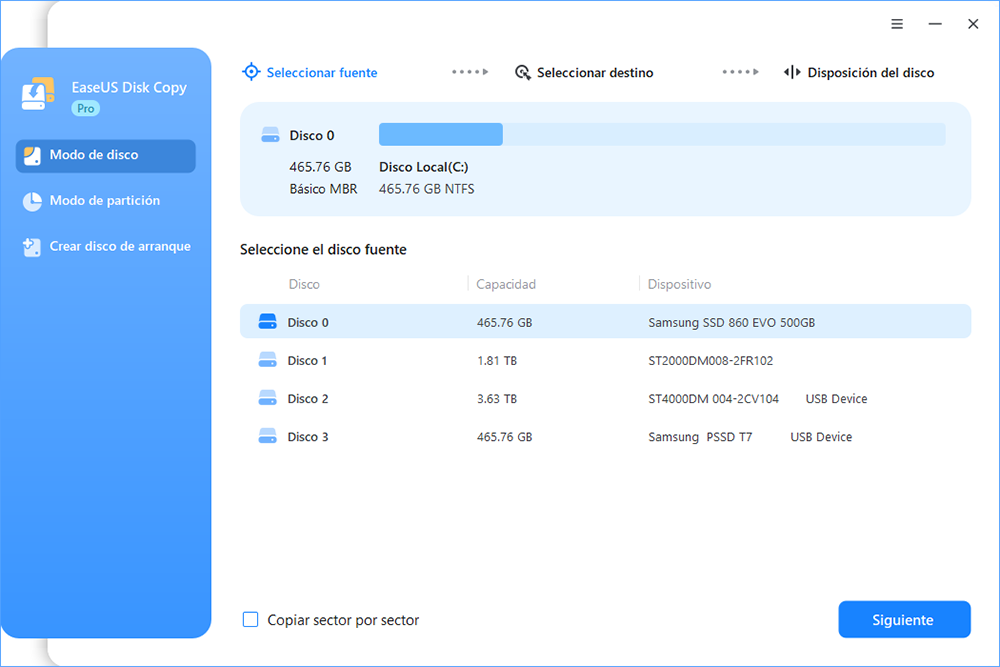Click 465.76 GB capacity in Disco 3 row
1000x667 pixels.
pyautogui.click(x=504, y=437)
